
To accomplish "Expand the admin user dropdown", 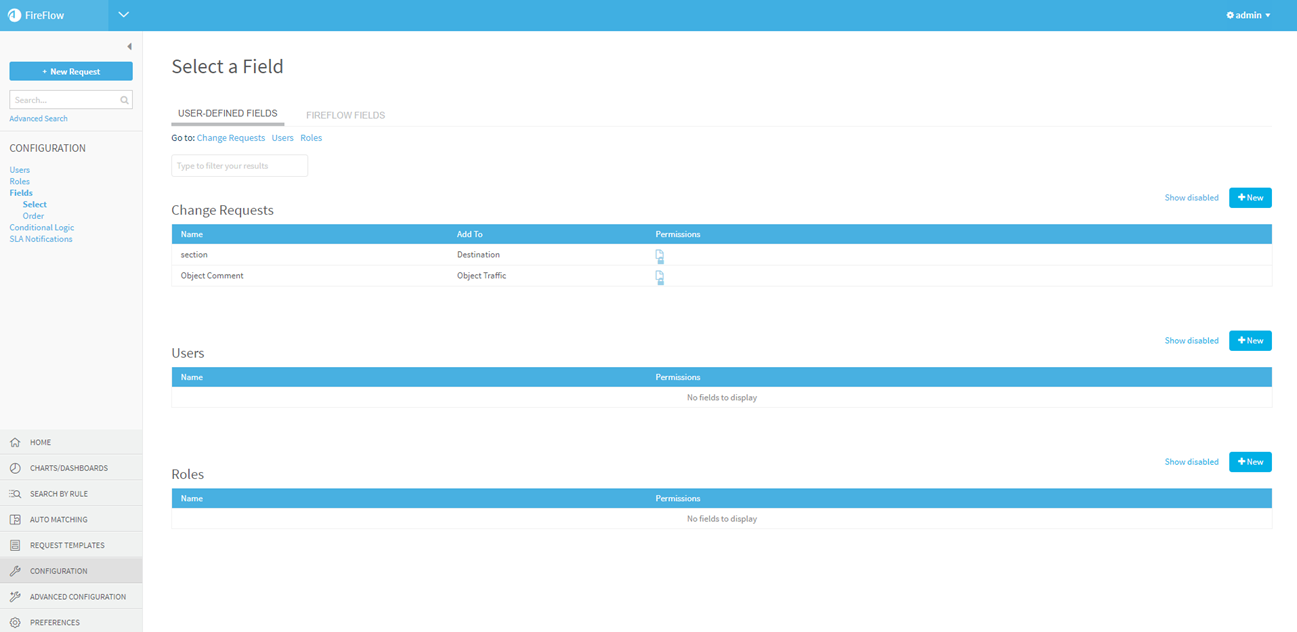I will coord(1248,15).
